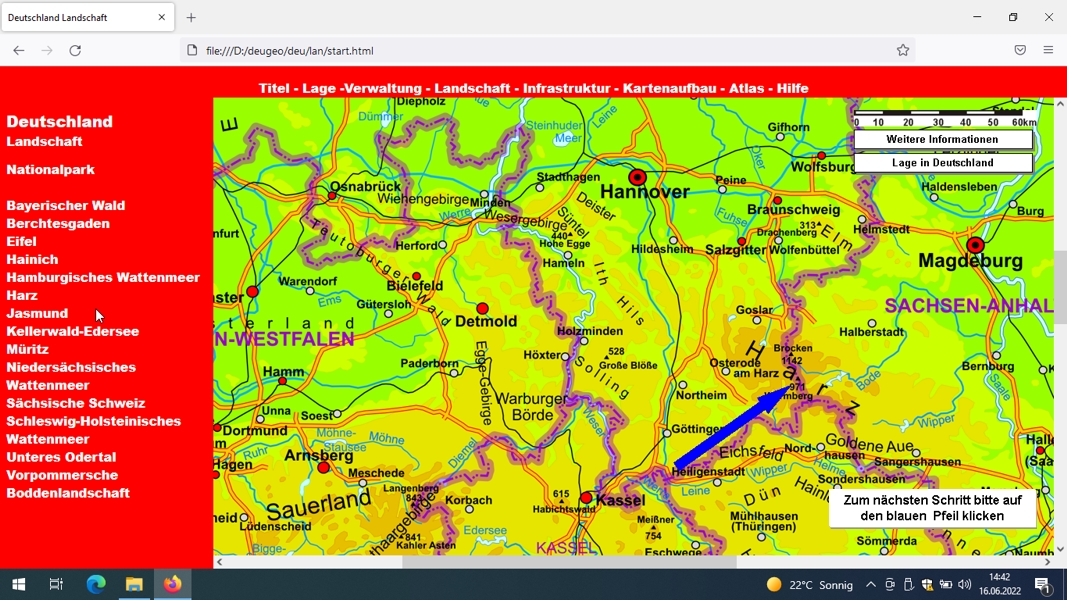Image resolution: width=1067 pixels, height=600 pixels.
Task: Open the Firefox hamburger menu
Action: click(x=1048, y=50)
